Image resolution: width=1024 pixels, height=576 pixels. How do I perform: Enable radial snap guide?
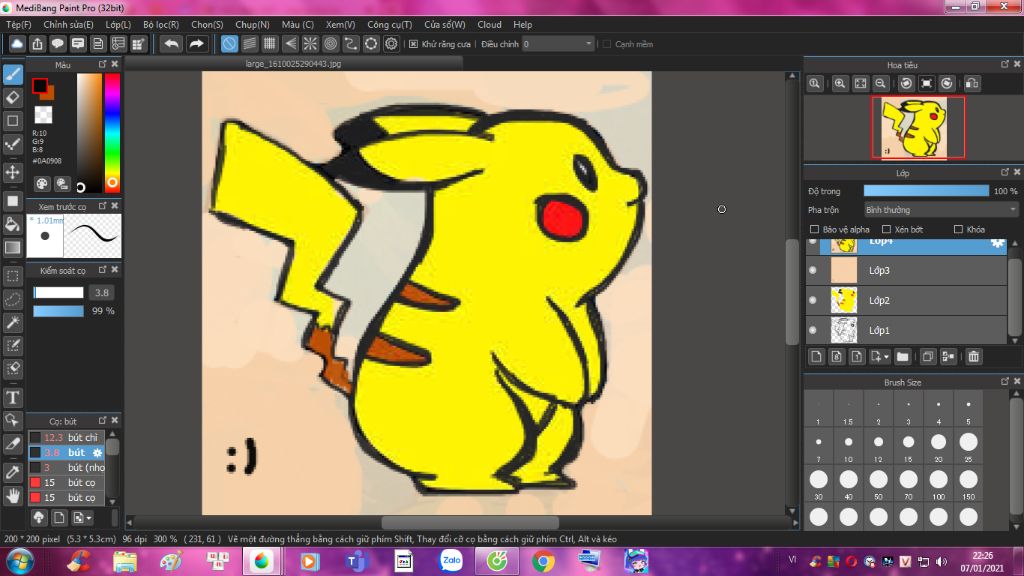tap(310, 44)
